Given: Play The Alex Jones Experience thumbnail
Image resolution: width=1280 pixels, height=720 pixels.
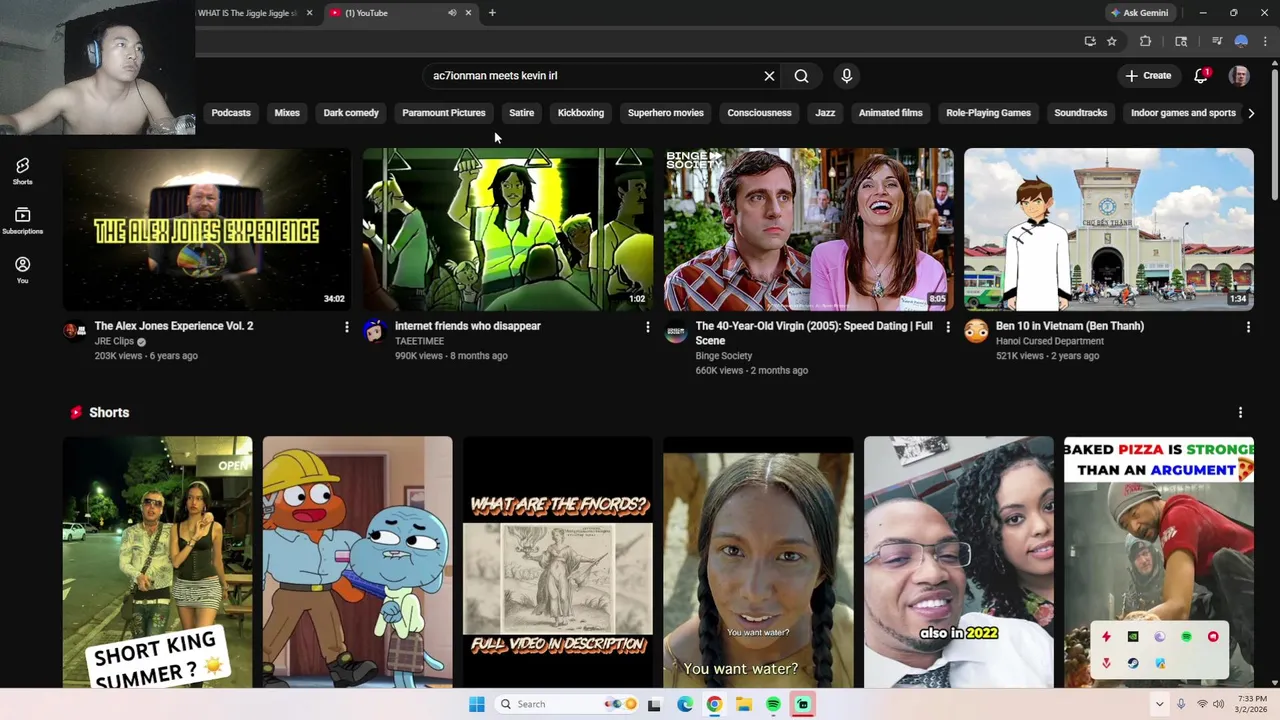Looking at the screenshot, I should click(207, 229).
